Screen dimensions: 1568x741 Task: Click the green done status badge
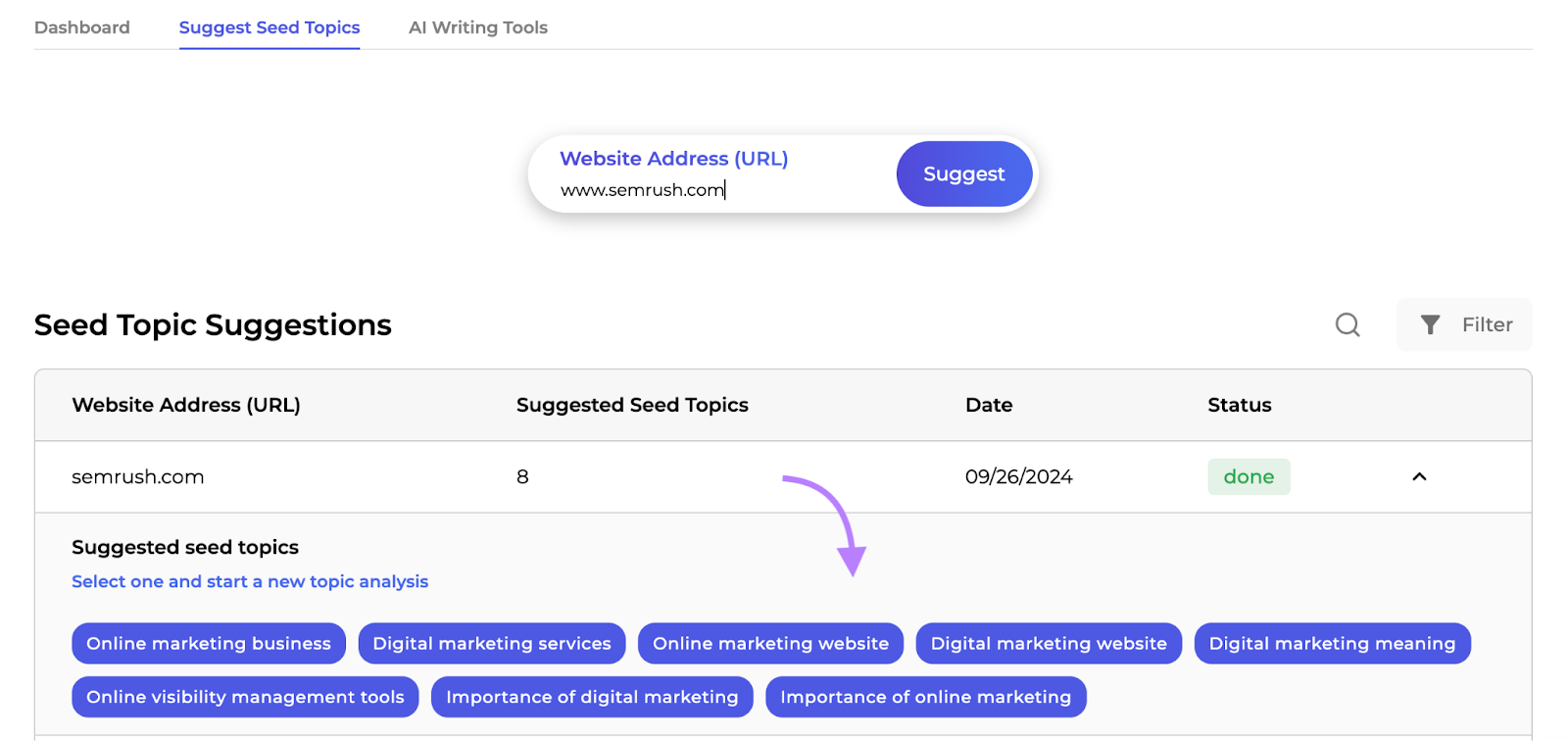tap(1249, 476)
